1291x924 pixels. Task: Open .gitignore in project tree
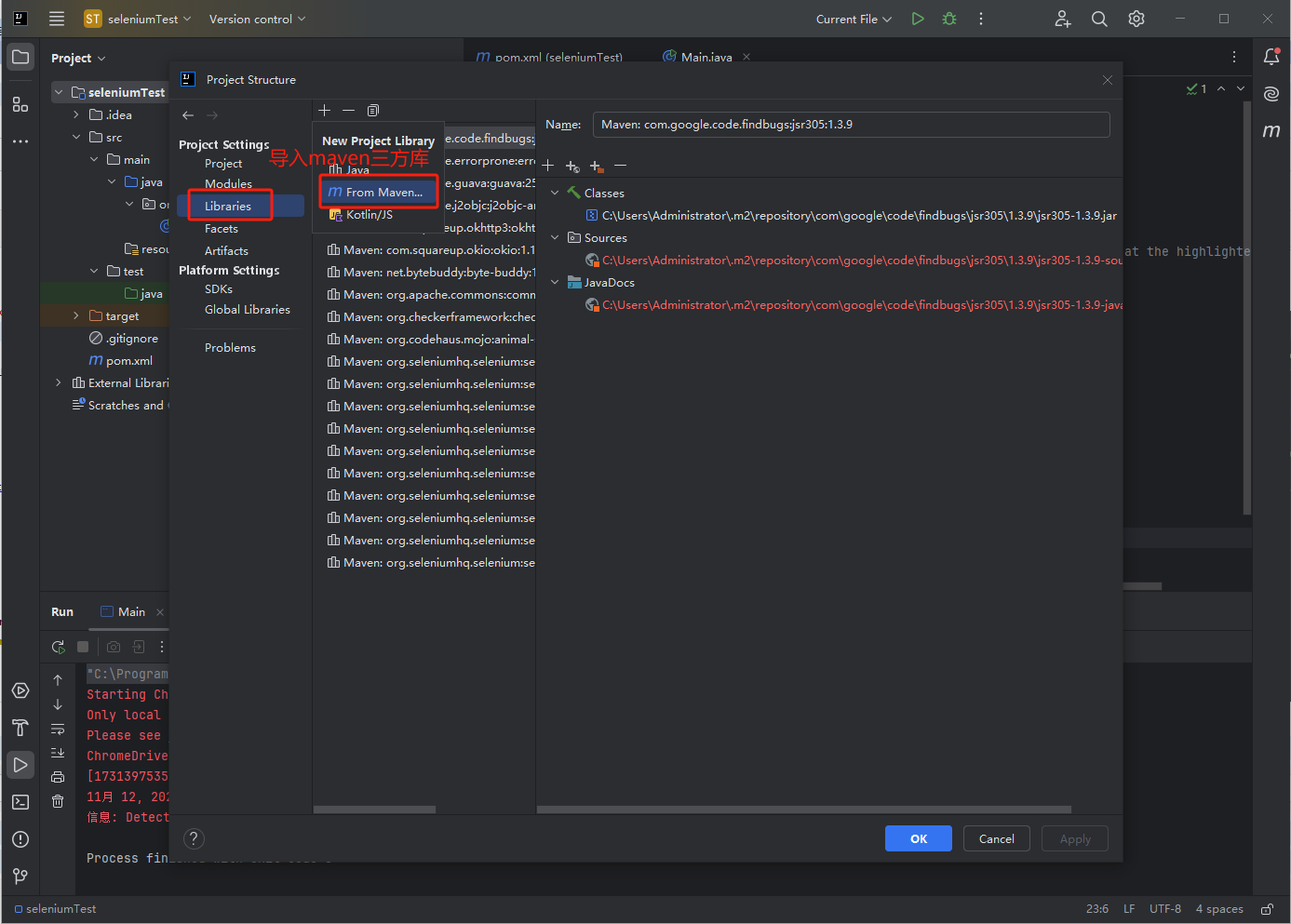click(x=124, y=338)
